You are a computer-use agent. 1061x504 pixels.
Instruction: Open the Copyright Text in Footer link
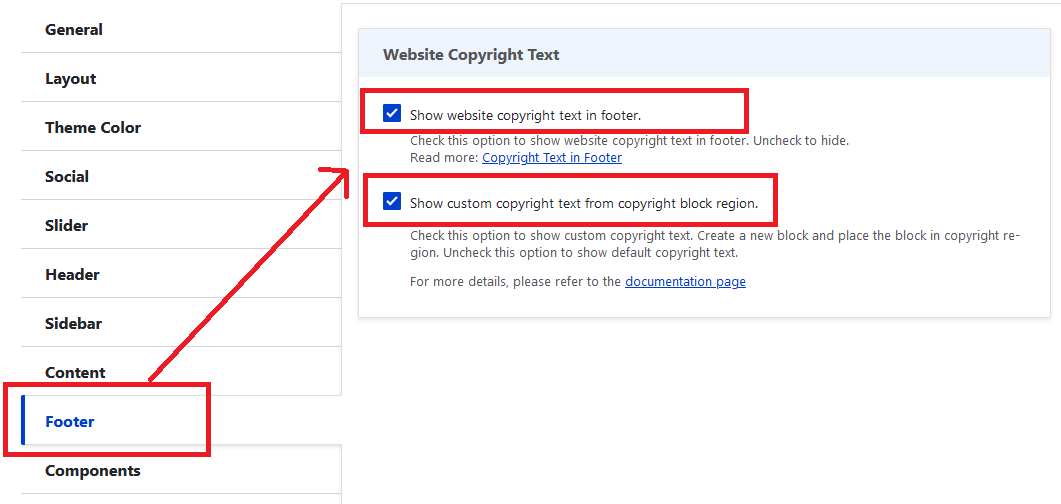click(552, 158)
